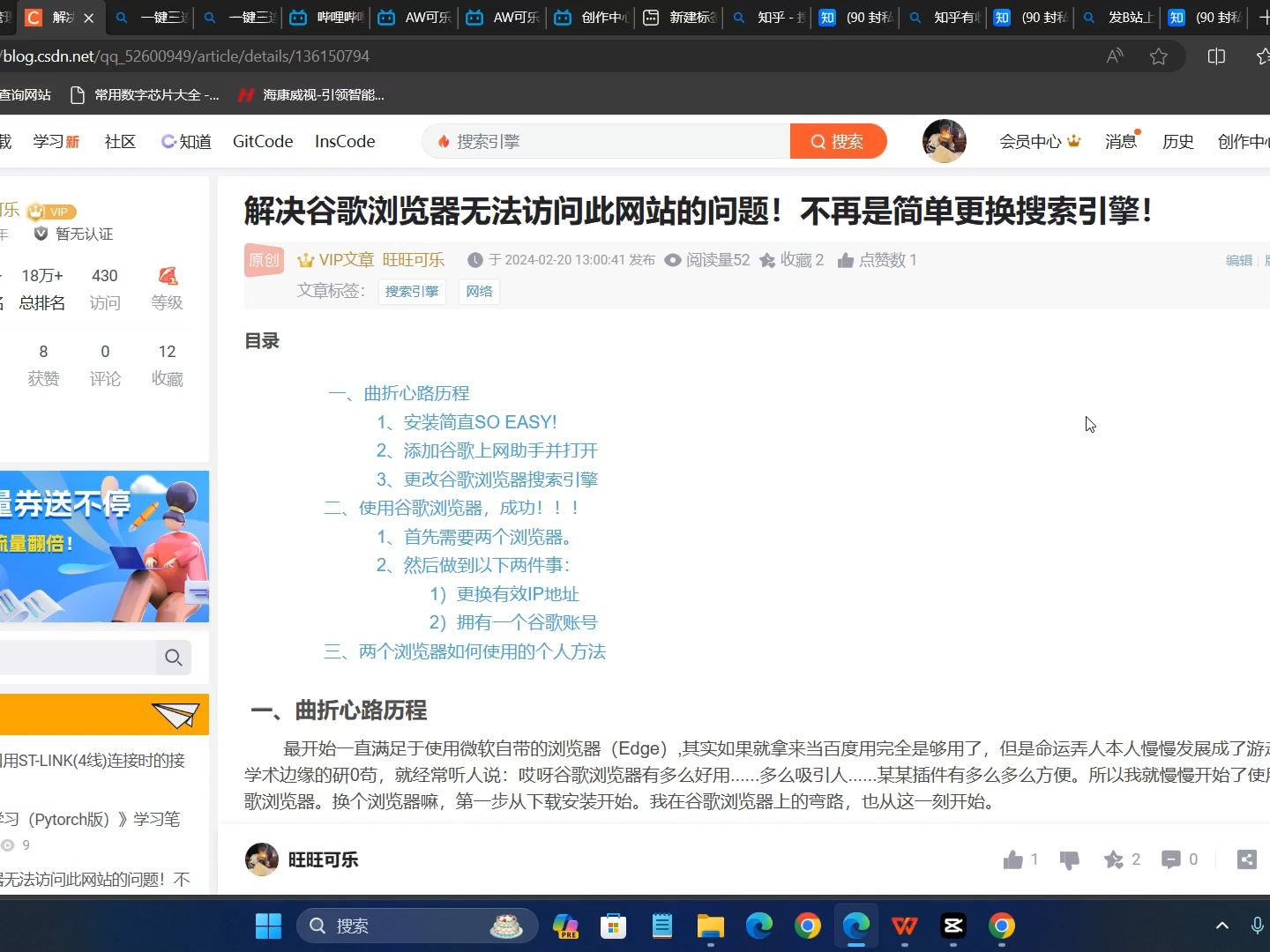The height and width of the screenshot is (952, 1270).
Task: Add this page to favorites with star icon
Action: [x=1159, y=56]
